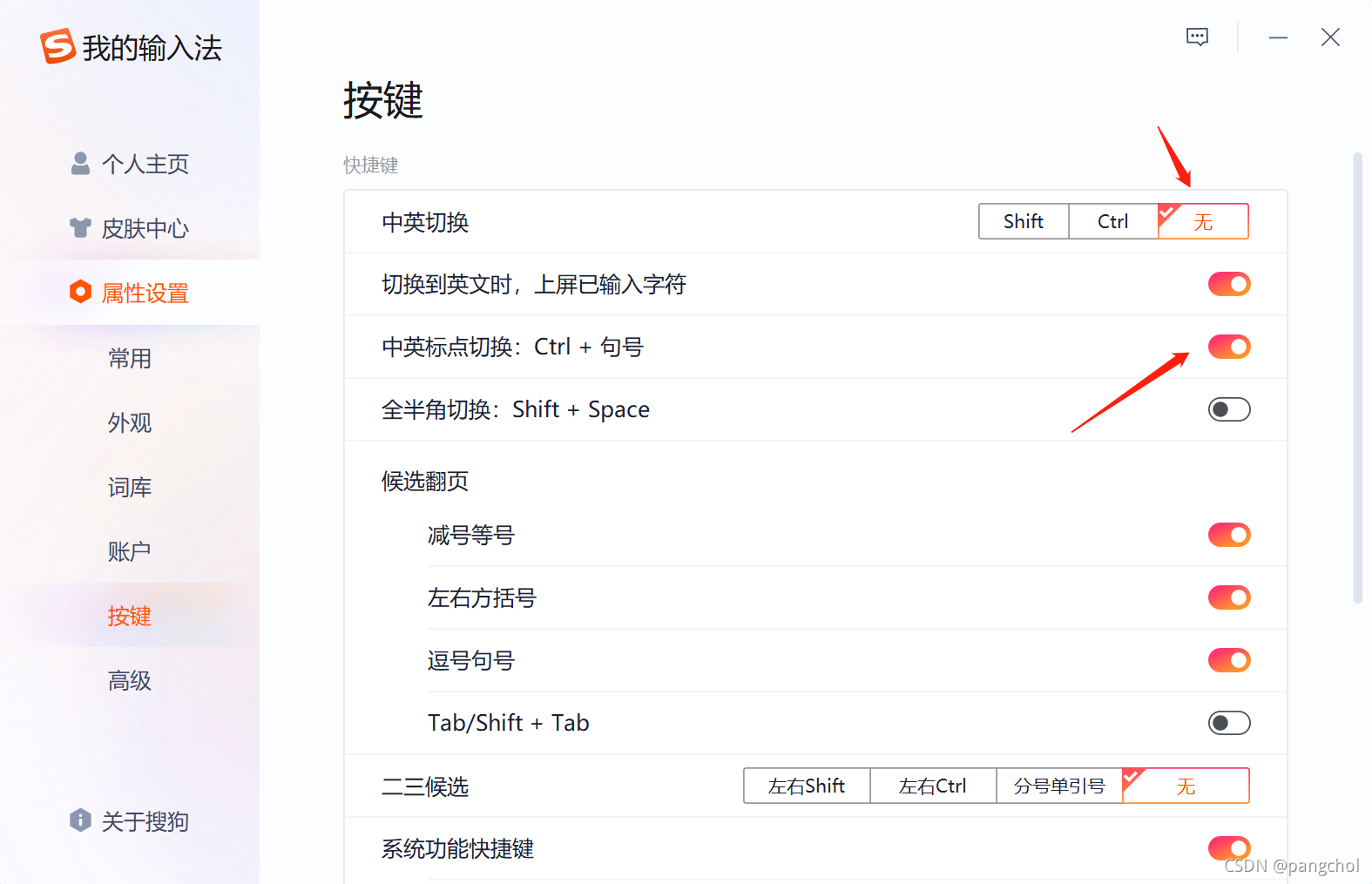Image resolution: width=1372 pixels, height=884 pixels.
Task: Choose Shift for 中英切换
Action: pyautogui.click(x=1024, y=221)
